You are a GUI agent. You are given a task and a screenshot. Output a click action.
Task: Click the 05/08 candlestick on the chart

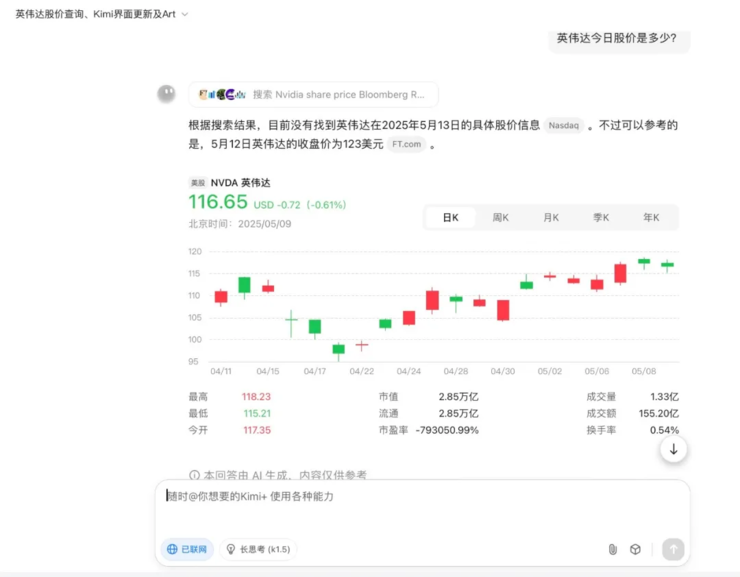point(644,262)
